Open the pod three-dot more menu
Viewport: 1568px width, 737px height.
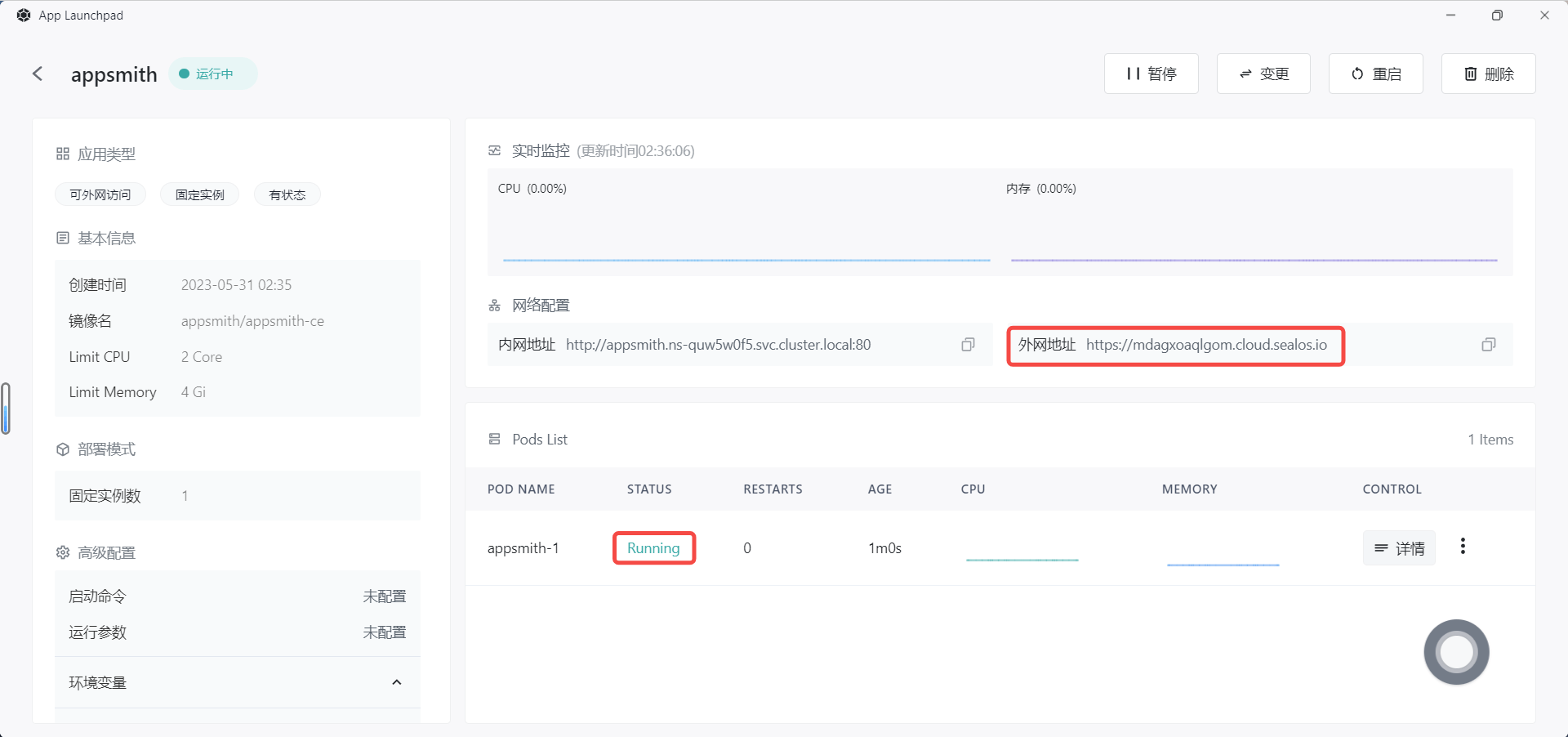click(x=1463, y=547)
